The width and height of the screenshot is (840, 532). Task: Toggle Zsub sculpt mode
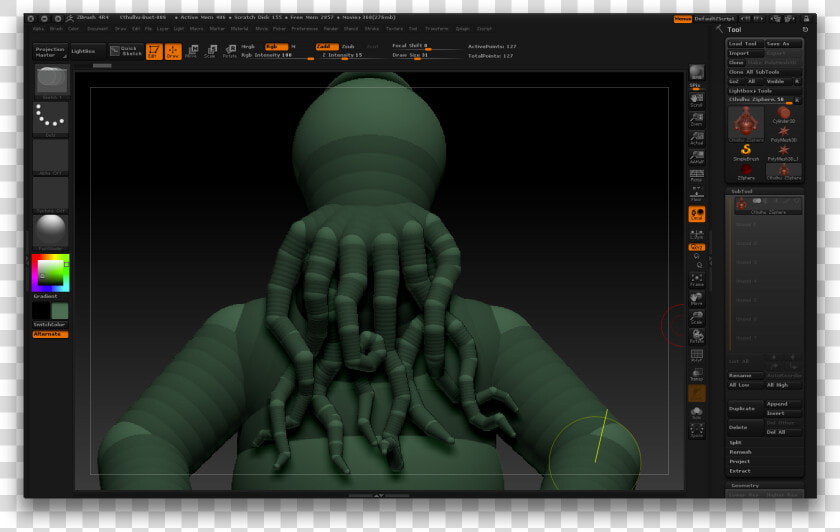pyautogui.click(x=348, y=47)
